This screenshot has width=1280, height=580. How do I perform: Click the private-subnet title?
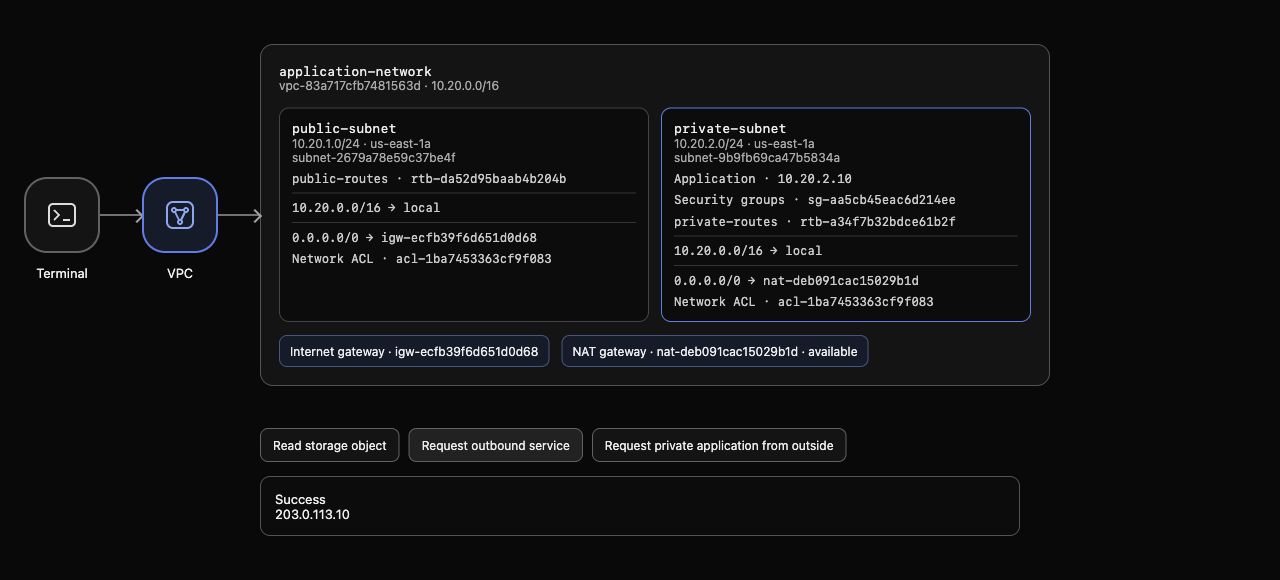coord(730,128)
